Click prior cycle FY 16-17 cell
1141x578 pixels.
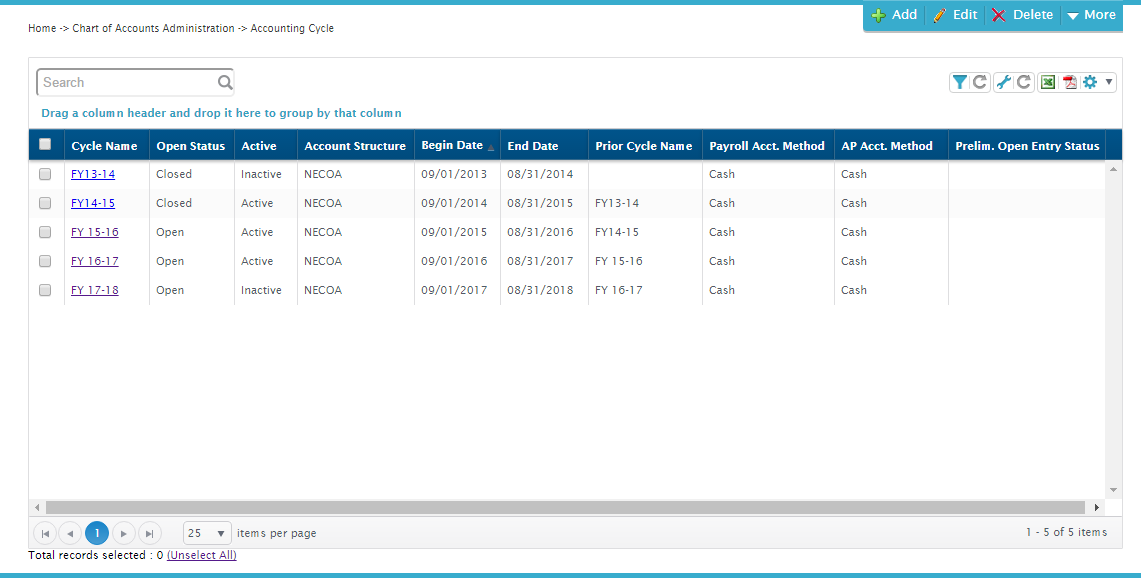619,290
